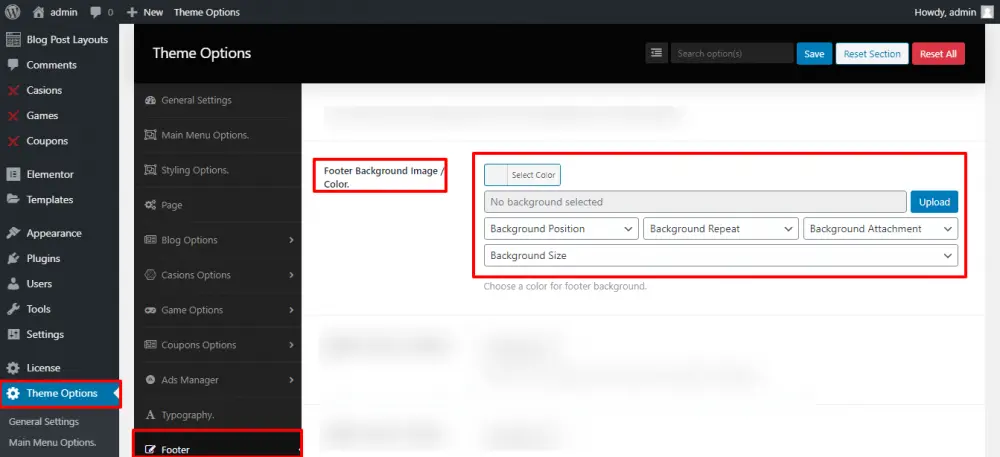
Task: Expand Ads Manager chevron
Action: [291, 380]
